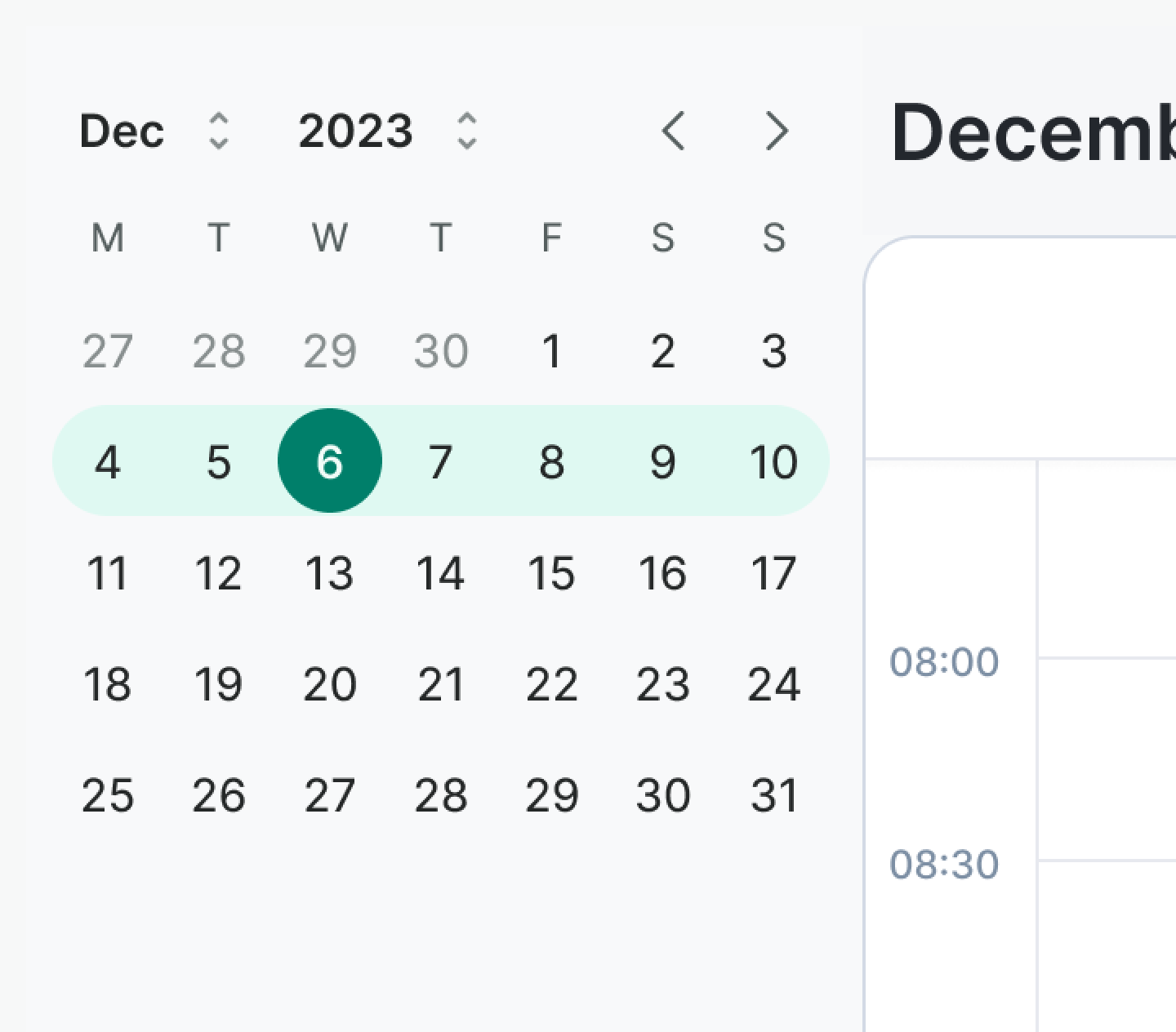
Task: Select November 30 in the first row
Action: point(441,351)
